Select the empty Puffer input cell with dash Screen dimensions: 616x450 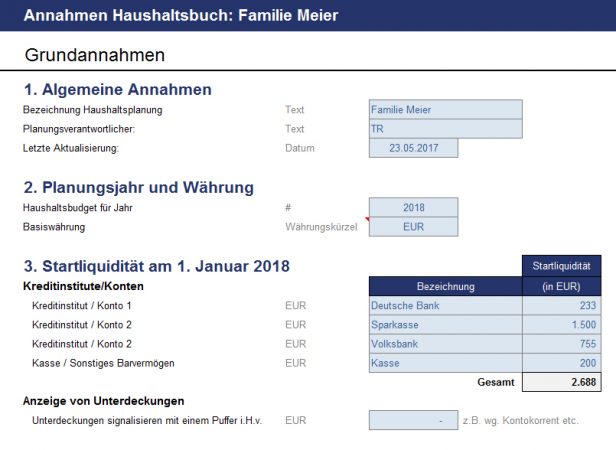click(x=413, y=421)
